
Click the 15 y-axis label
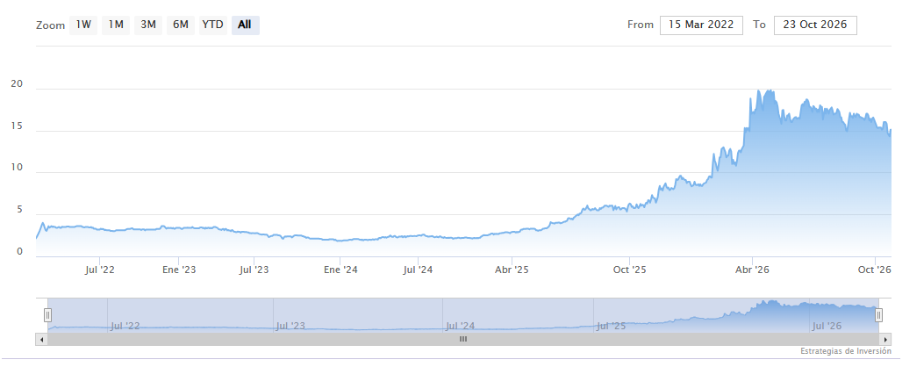point(17,126)
